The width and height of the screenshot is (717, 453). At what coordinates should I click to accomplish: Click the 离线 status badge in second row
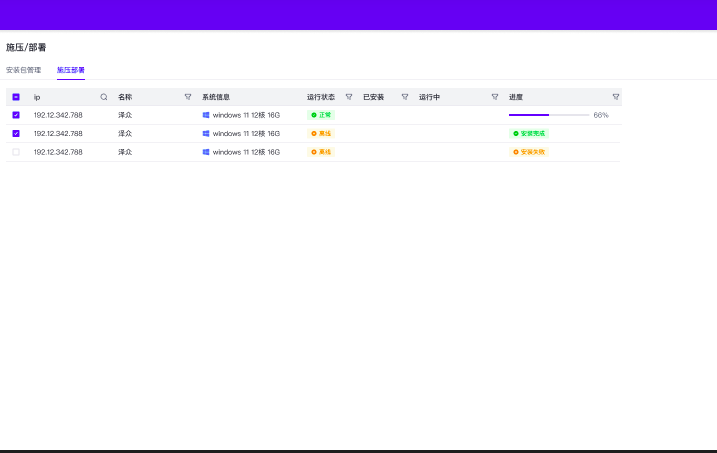click(x=321, y=133)
